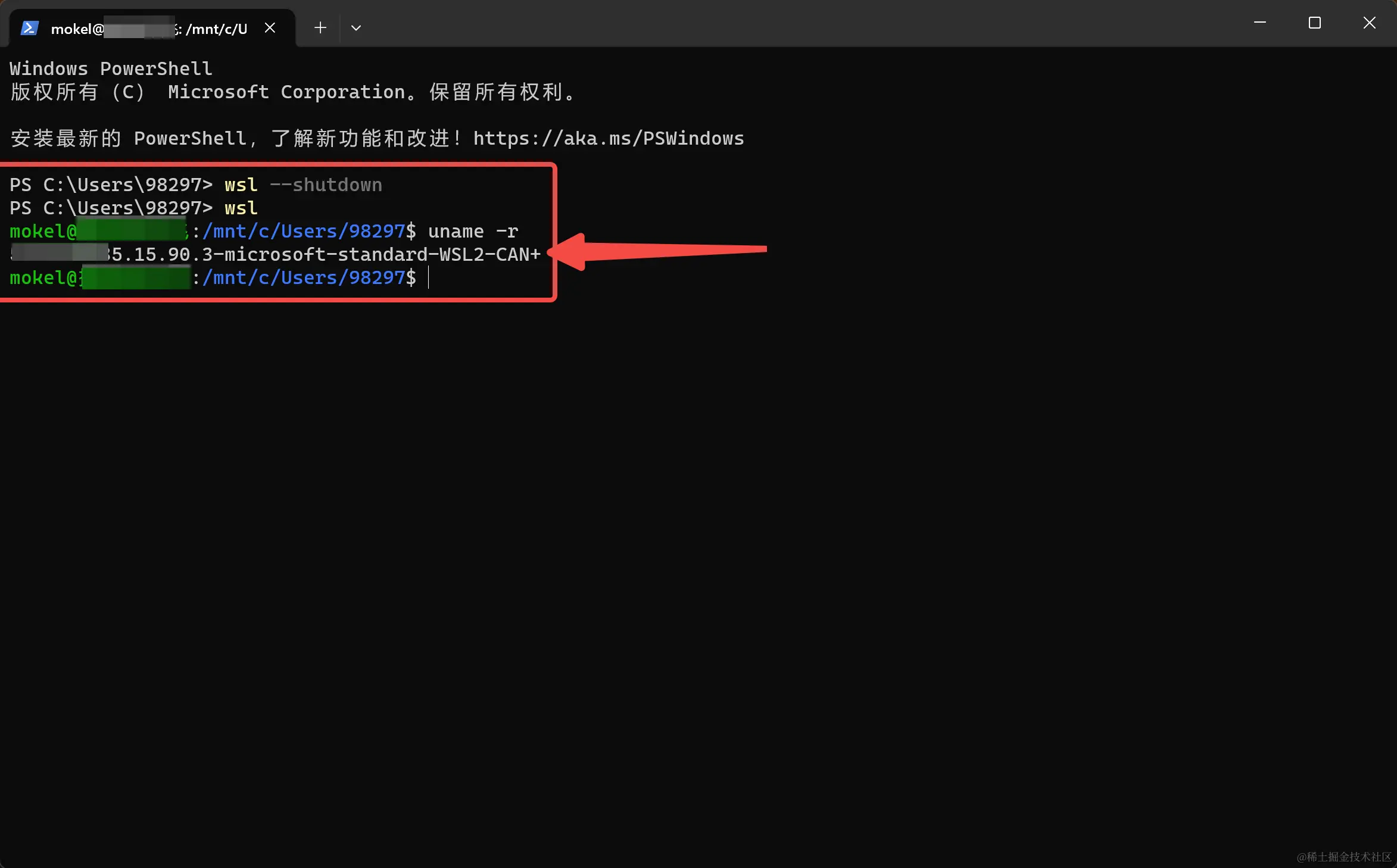Click the 'wsl --shutdown' command text

click(x=303, y=185)
